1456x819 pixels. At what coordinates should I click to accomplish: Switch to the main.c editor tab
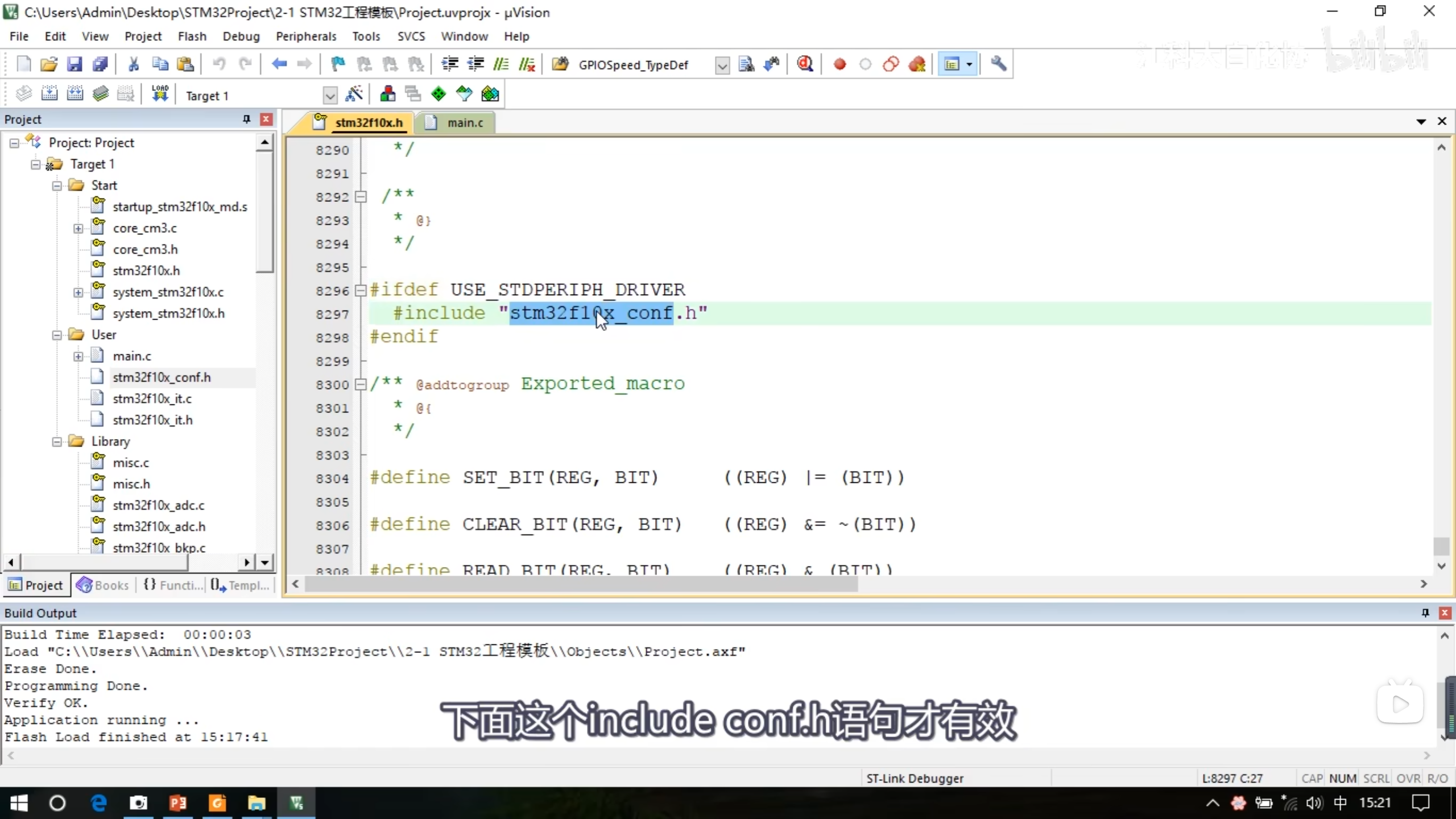coord(464,122)
